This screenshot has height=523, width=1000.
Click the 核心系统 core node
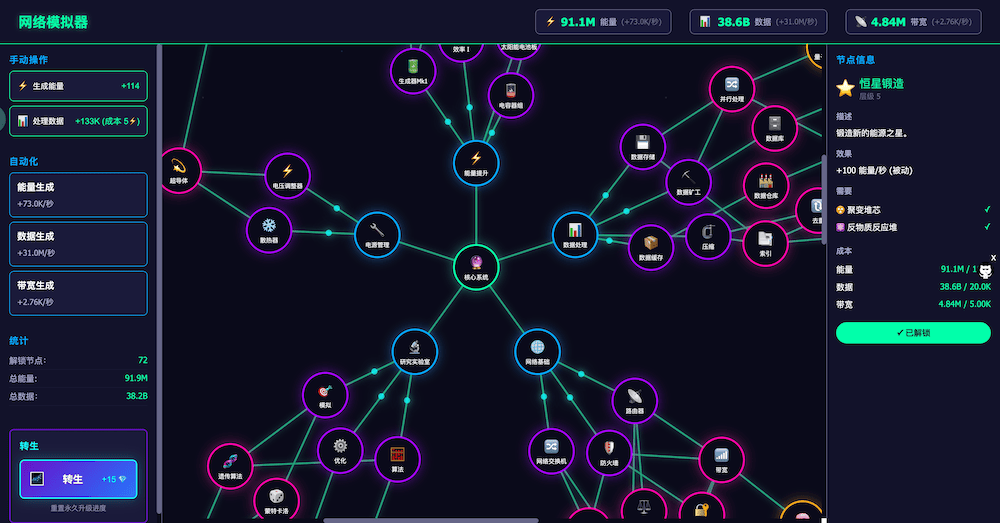pyautogui.click(x=476, y=266)
